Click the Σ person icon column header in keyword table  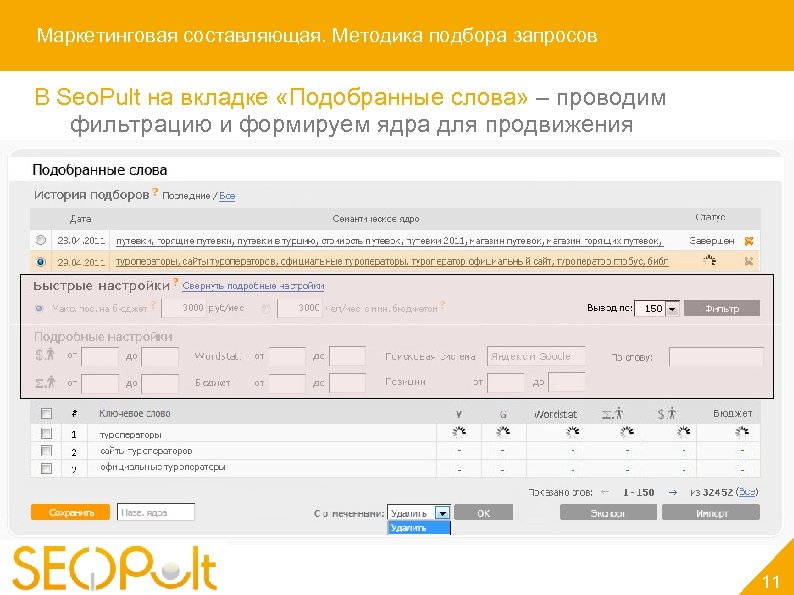click(613, 414)
